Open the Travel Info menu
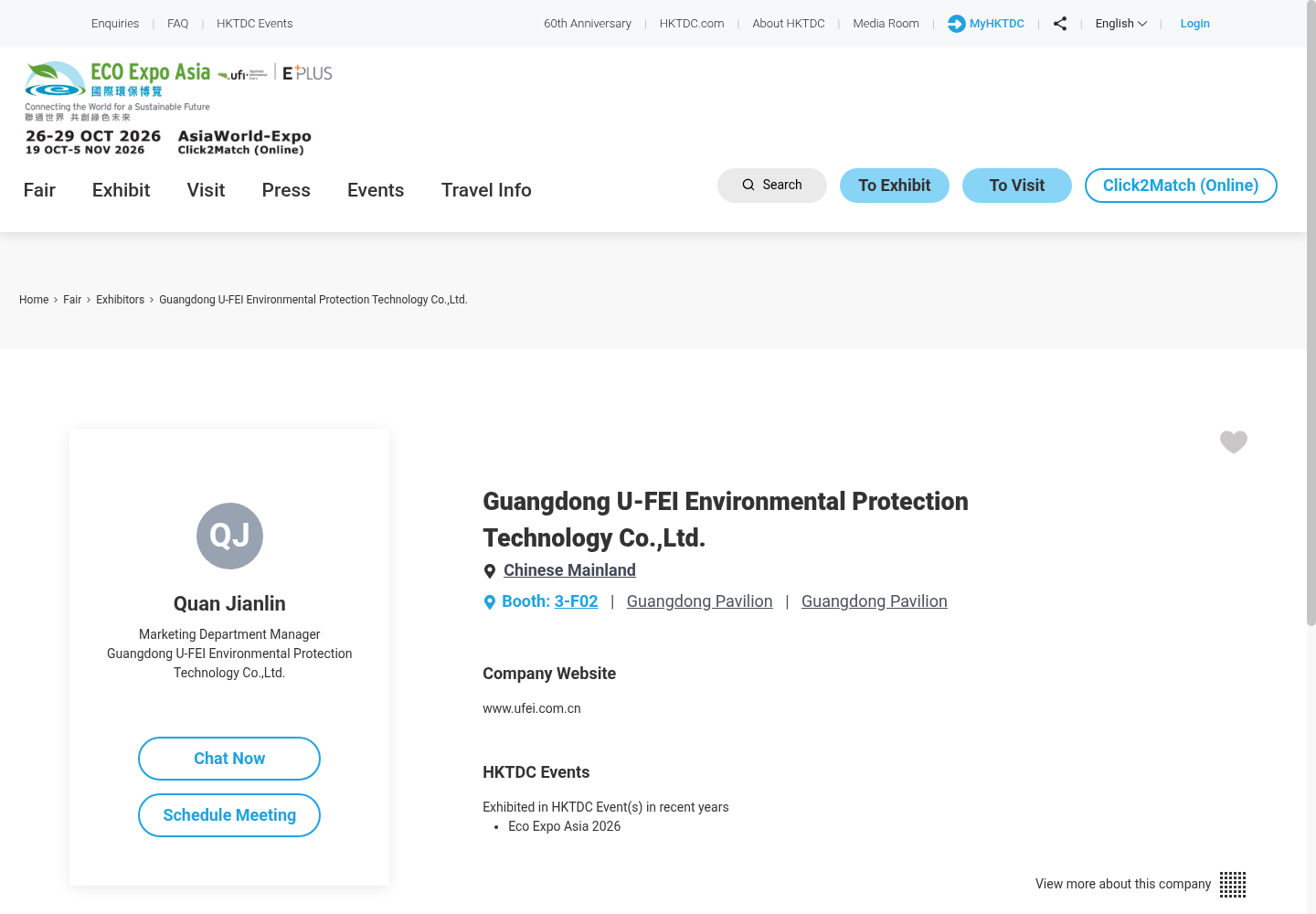 486,190
